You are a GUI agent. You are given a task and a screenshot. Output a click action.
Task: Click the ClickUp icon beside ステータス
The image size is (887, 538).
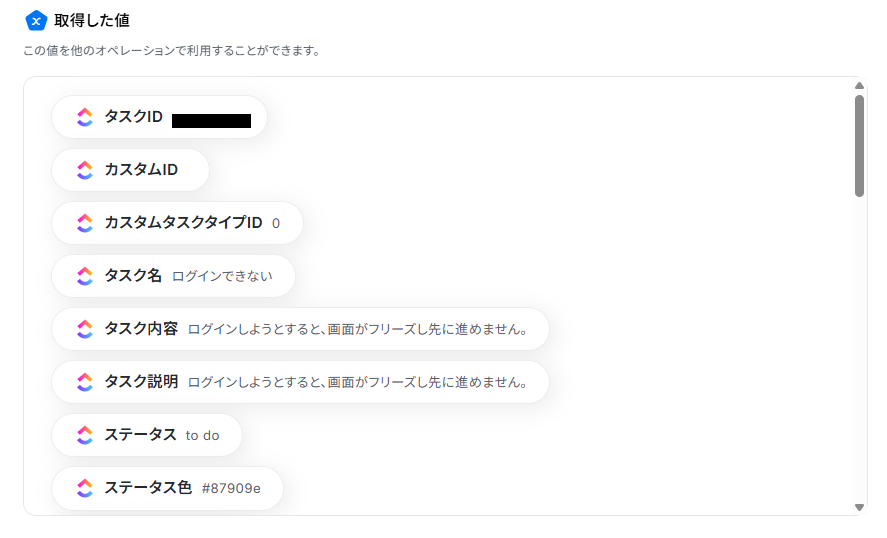(x=85, y=435)
